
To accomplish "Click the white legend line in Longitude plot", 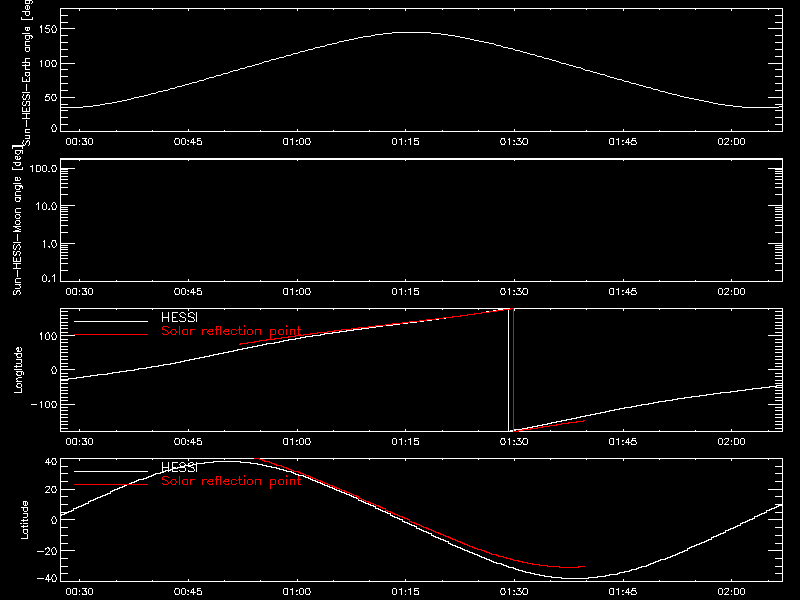I will click(x=111, y=321).
